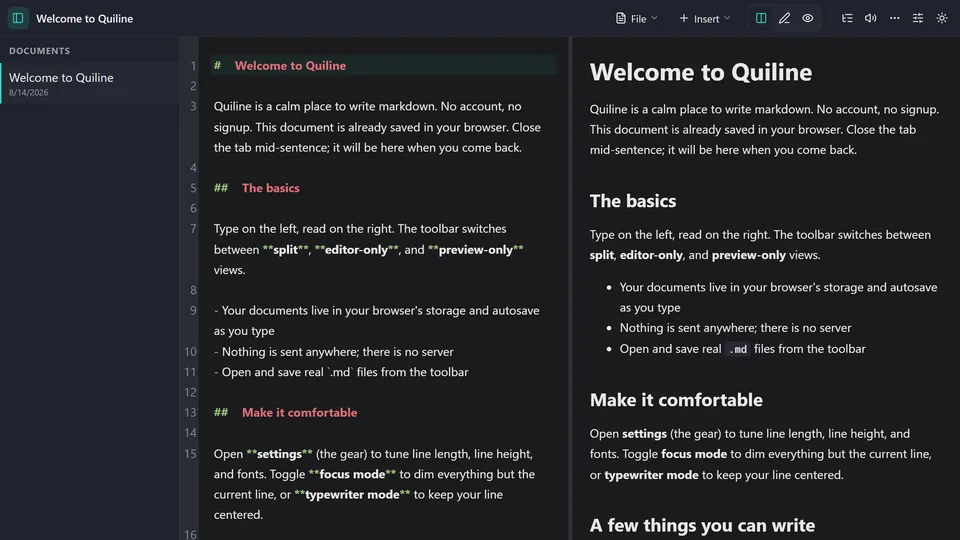The image size is (960, 540).
Task: Open the outline list-tree icon
Action: pos(847,18)
